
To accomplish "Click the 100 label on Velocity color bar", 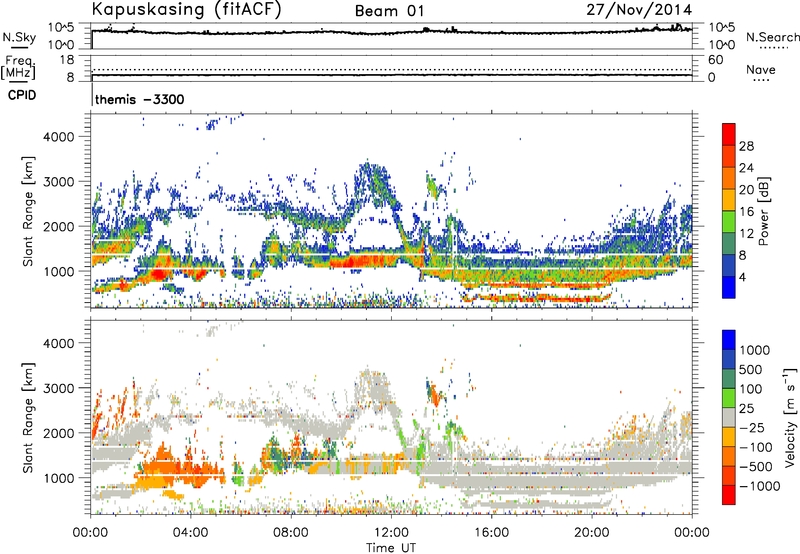I will (x=751, y=389).
